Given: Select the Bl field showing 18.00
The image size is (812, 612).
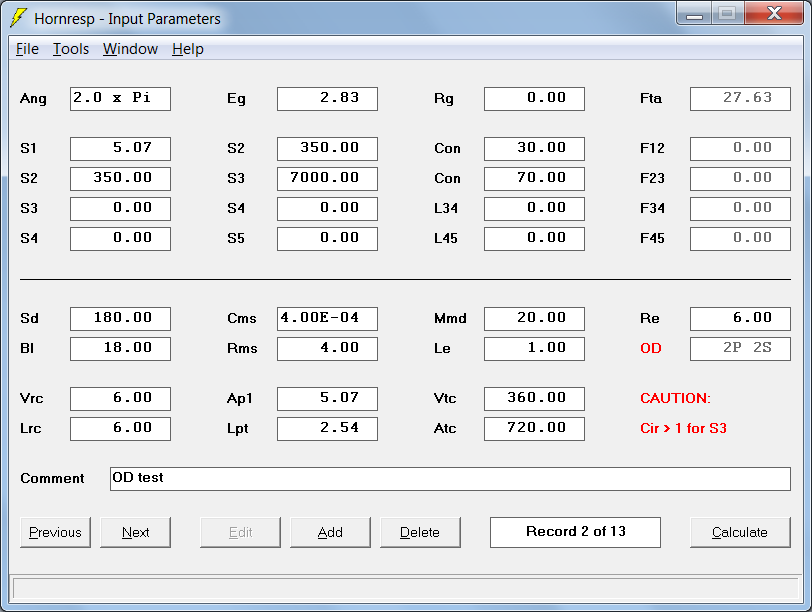Looking at the screenshot, I should [120, 349].
